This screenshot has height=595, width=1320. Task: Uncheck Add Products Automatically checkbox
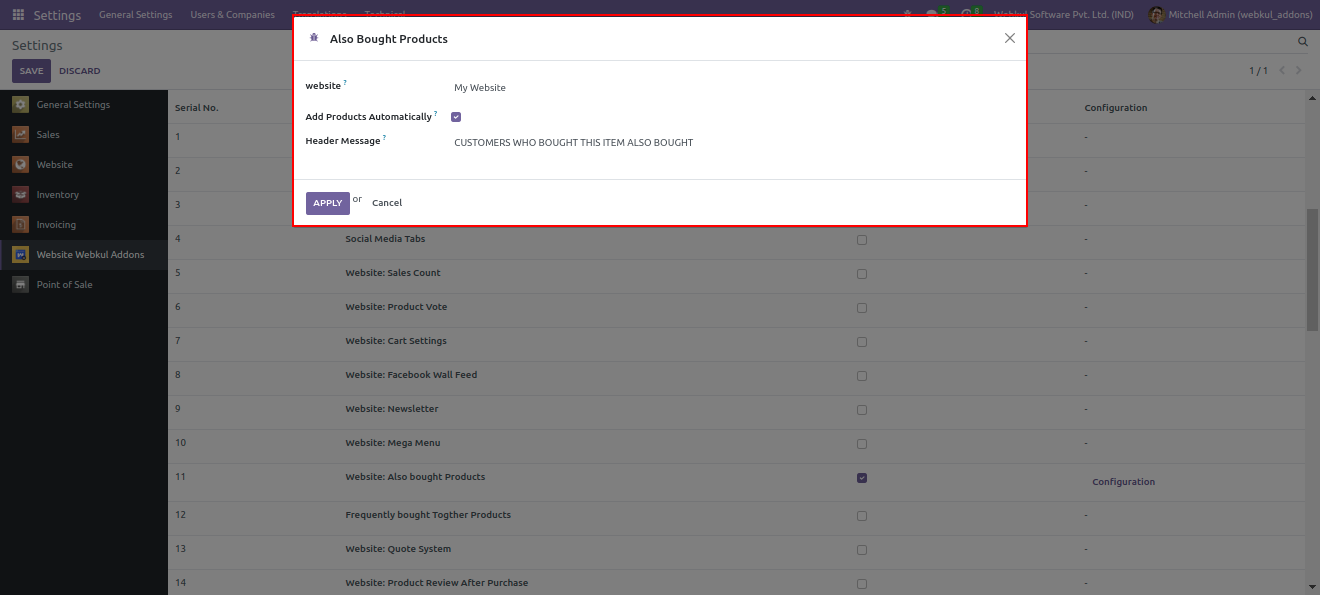[456, 117]
